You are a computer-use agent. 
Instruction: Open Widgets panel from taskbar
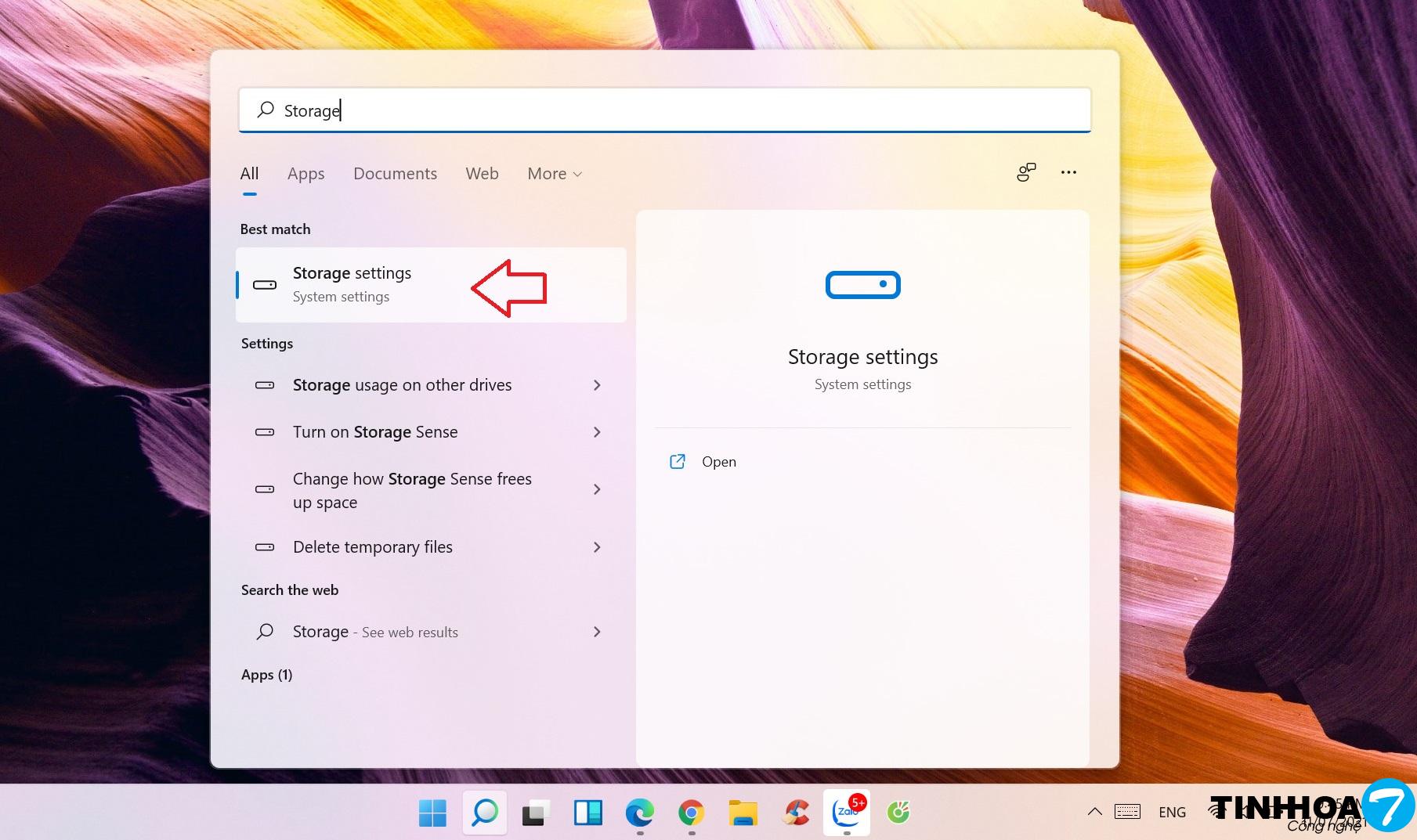click(x=587, y=813)
